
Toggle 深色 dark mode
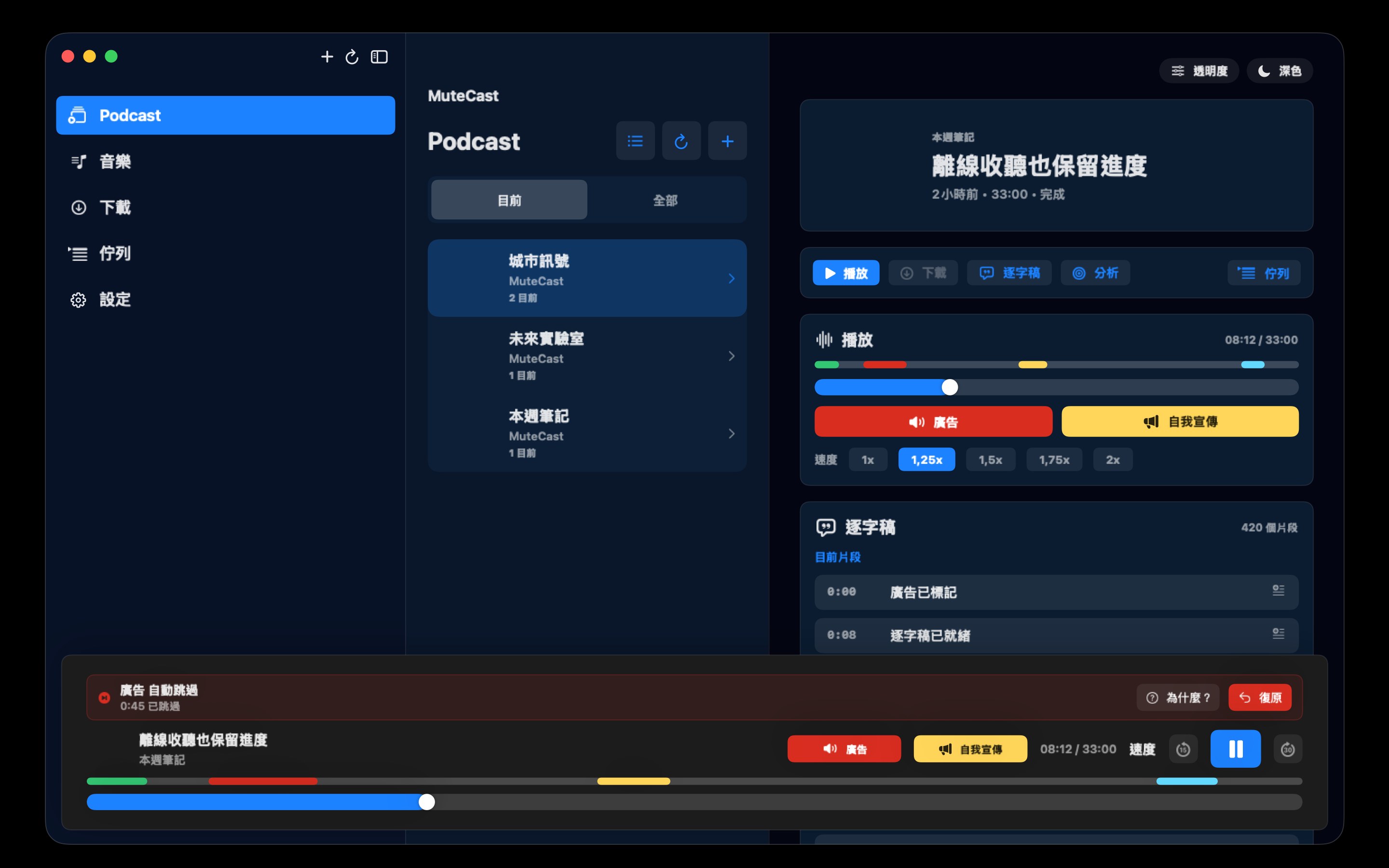pos(1280,70)
